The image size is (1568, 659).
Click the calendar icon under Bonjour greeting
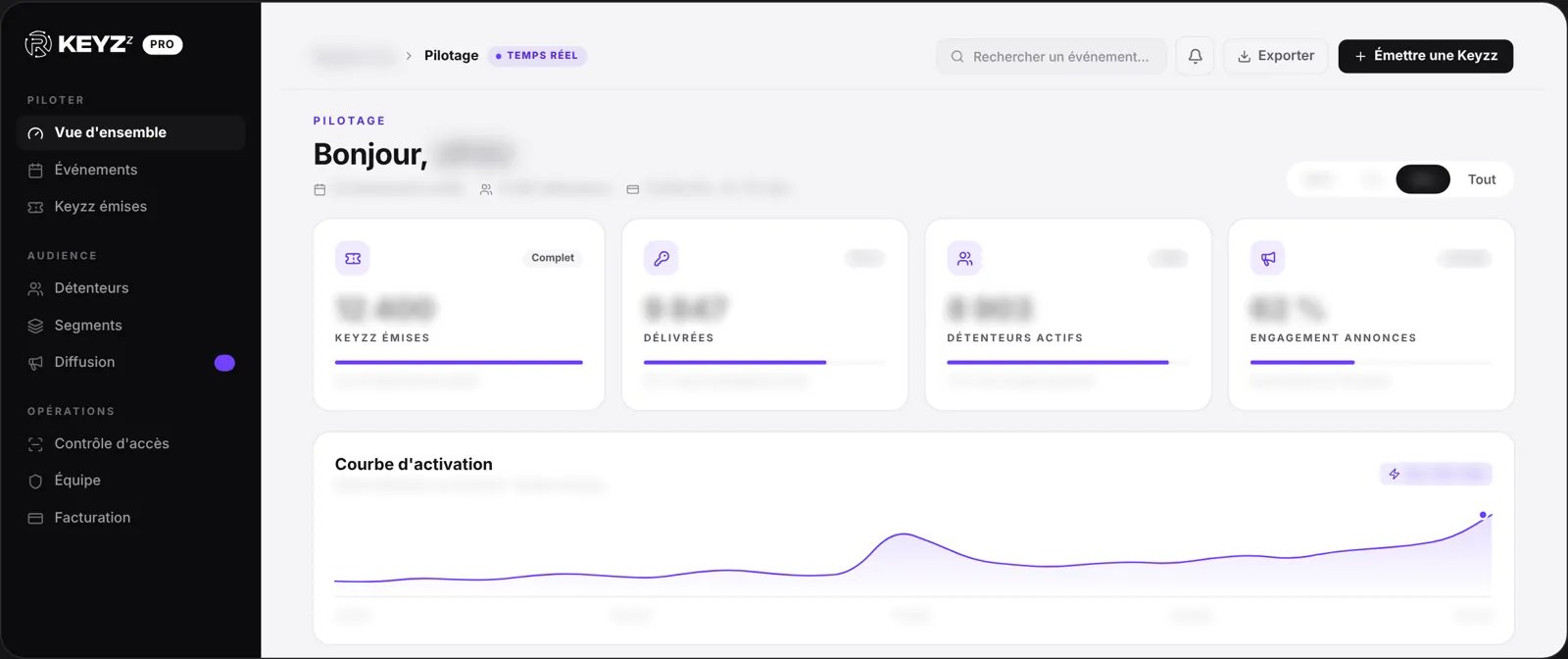point(319,189)
